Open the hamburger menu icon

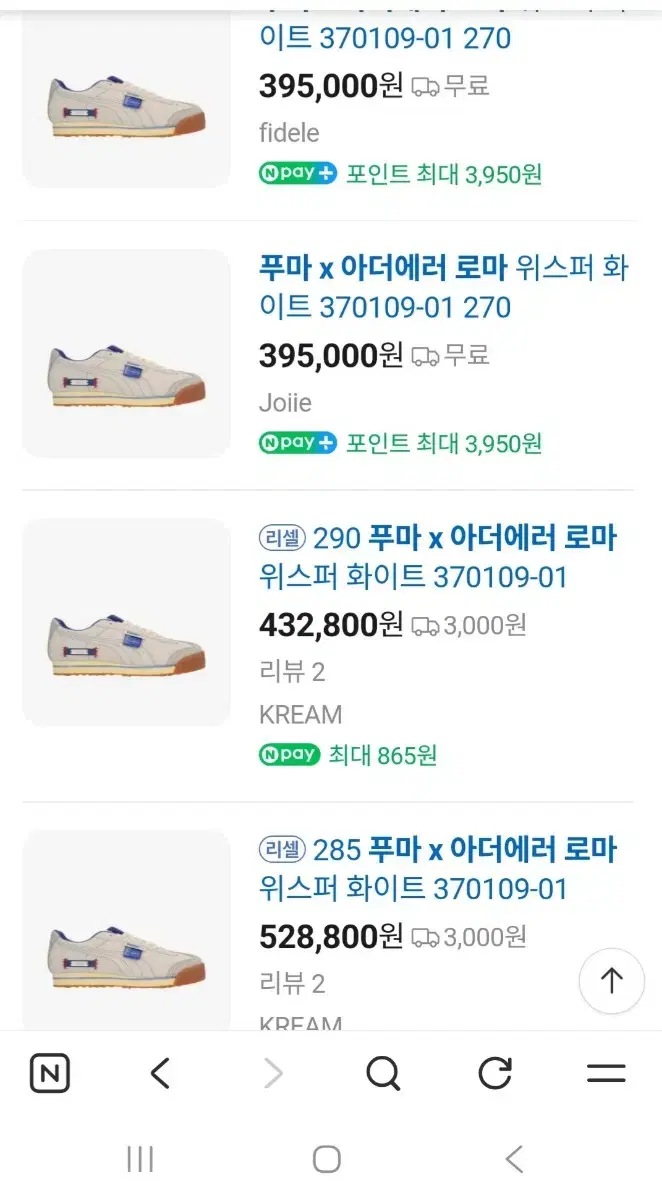pos(606,1074)
